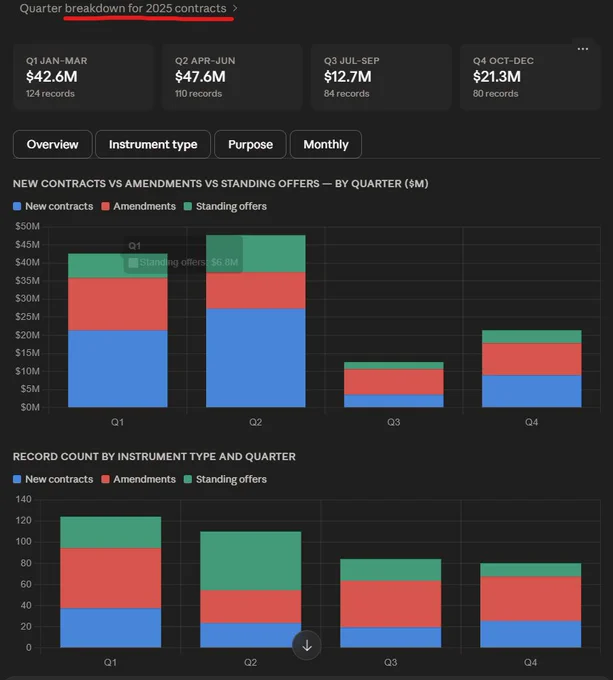
Task: Open the Q2 APR-JUN $47.6M card
Action: pos(232,77)
